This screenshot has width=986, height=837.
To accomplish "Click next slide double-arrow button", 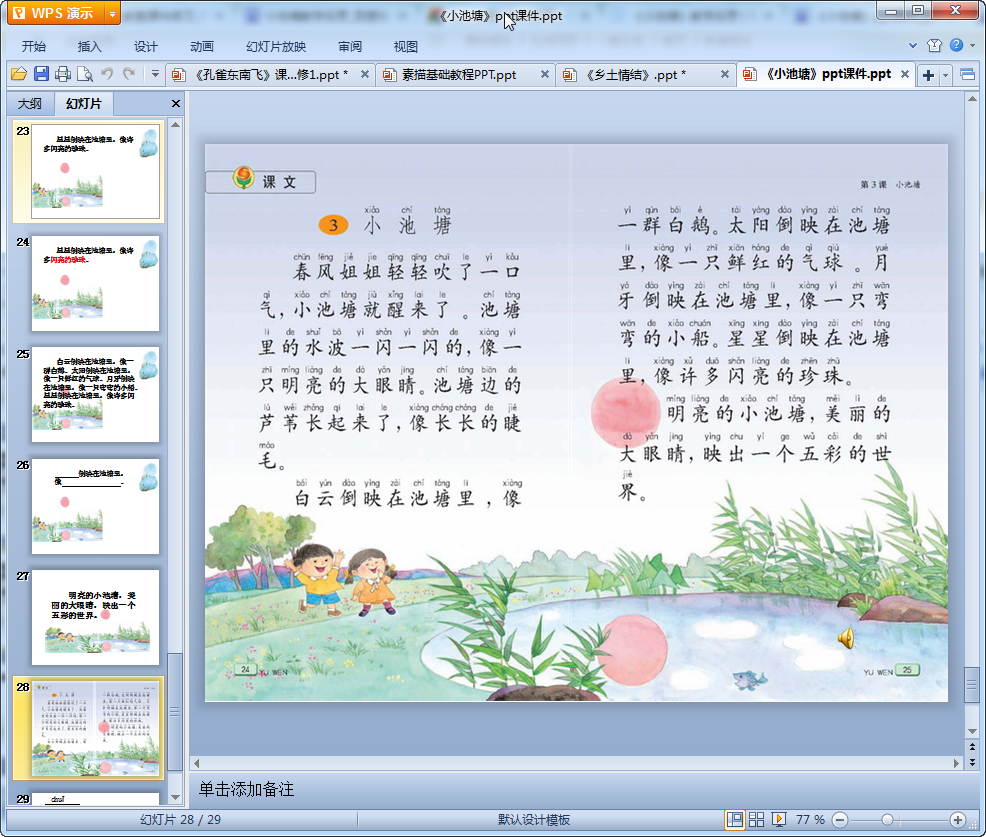I will pyautogui.click(x=972, y=762).
